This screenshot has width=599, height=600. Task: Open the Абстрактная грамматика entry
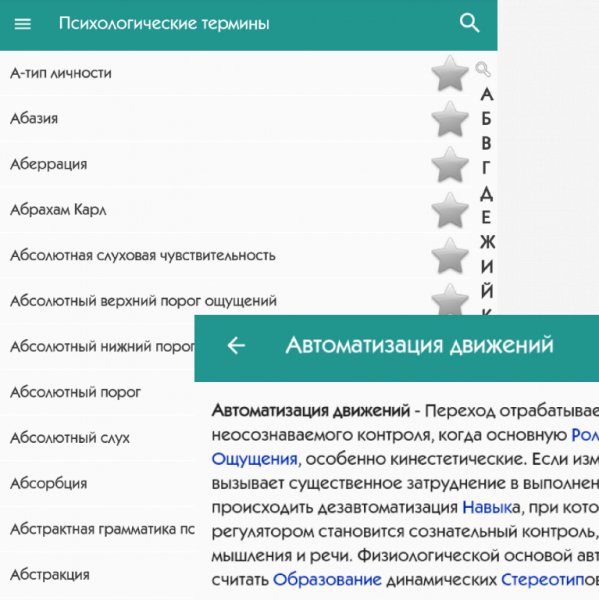tap(102, 529)
